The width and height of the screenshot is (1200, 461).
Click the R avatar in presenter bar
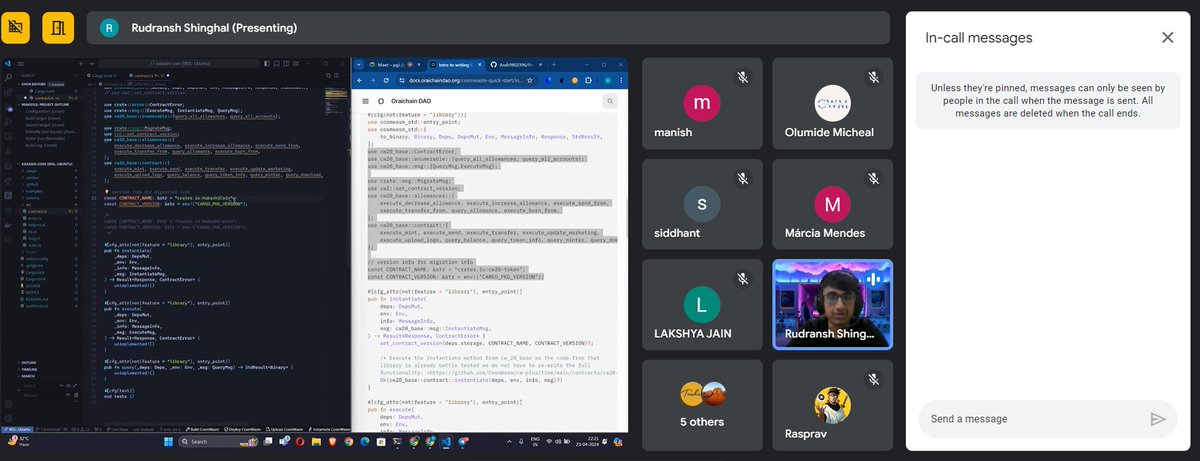pyautogui.click(x=110, y=28)
